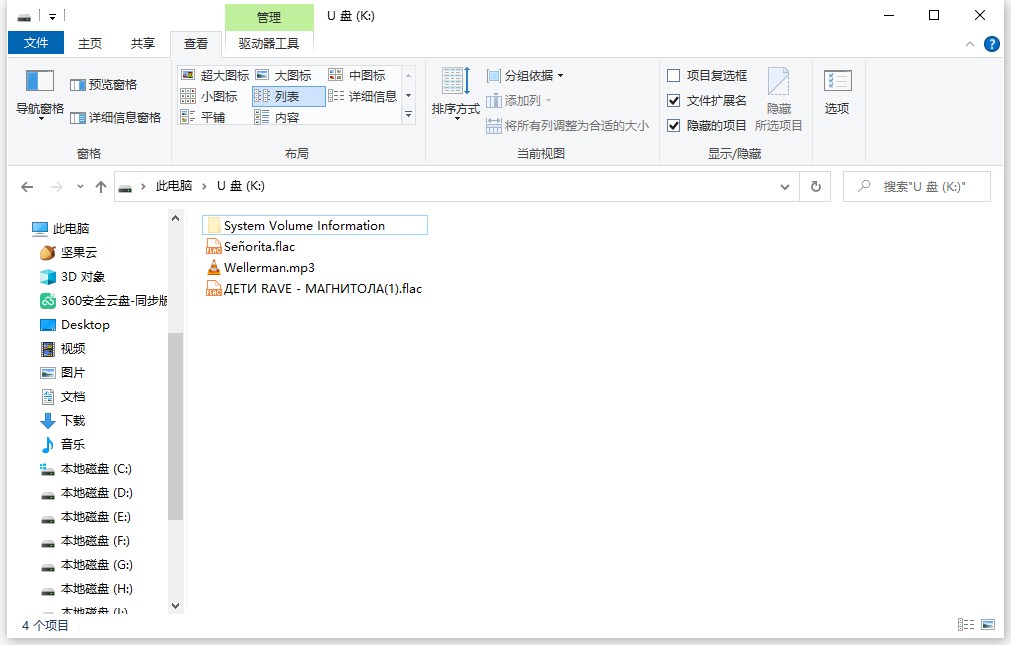Switch to 超大图标 (extra large icons) view

click(x=216, y=74)
